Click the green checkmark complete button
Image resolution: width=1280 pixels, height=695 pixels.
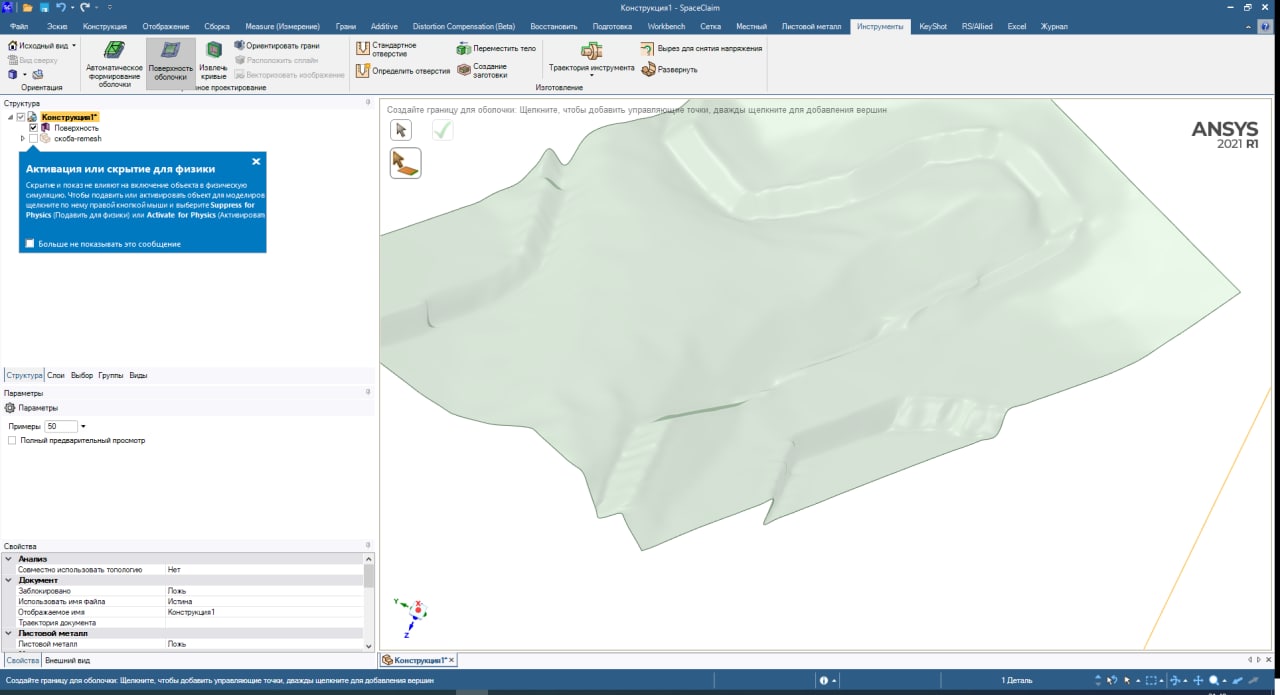442,129
